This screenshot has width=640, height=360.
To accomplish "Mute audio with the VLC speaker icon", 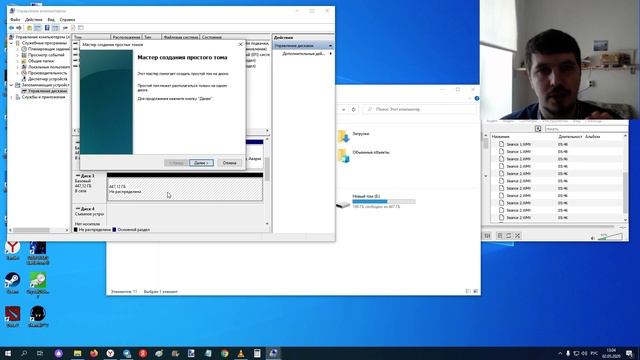I will pyautogui.click(x=593, y=238).
